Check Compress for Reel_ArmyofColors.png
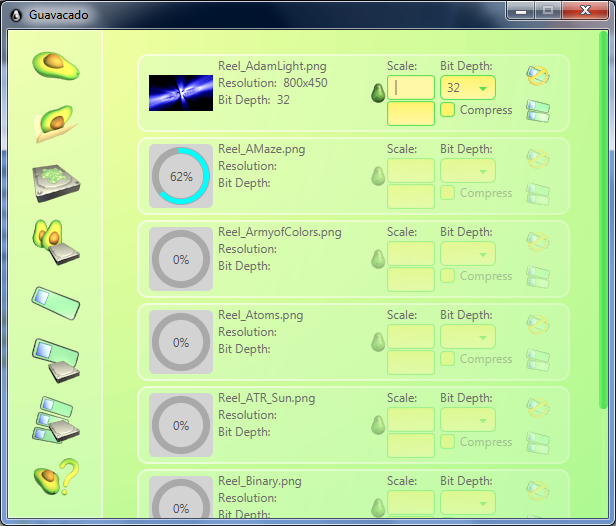The image size is (616, 526). pos(447,275)
